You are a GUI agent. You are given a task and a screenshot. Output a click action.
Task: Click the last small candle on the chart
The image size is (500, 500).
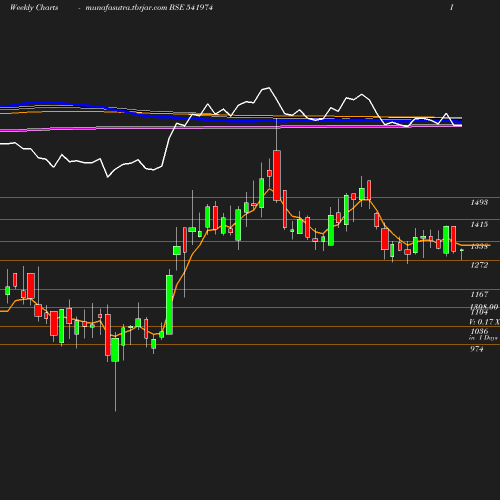tap(462, 250)
